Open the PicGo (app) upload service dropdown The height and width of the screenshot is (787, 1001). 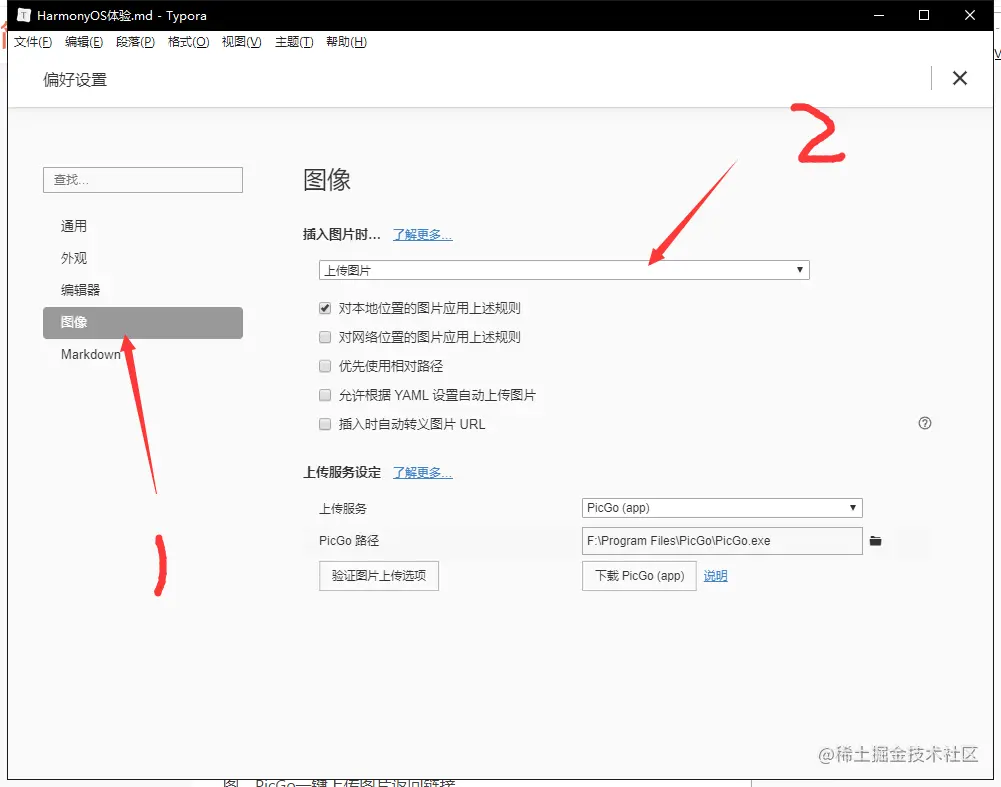pos(722,508)
